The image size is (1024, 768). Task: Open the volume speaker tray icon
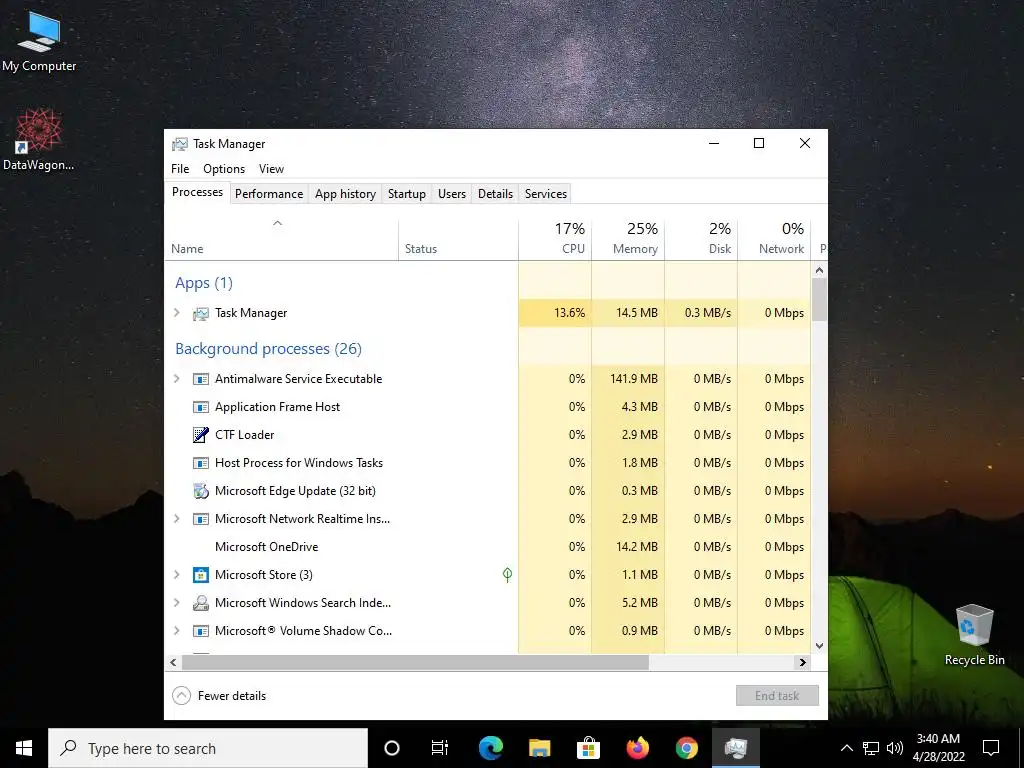click(x=895, y=748)
